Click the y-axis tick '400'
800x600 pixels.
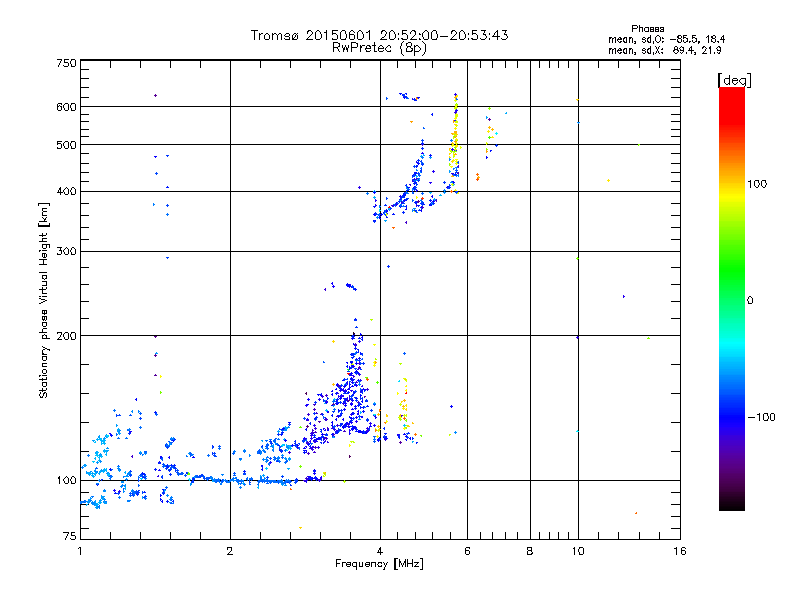coord(66,192)
